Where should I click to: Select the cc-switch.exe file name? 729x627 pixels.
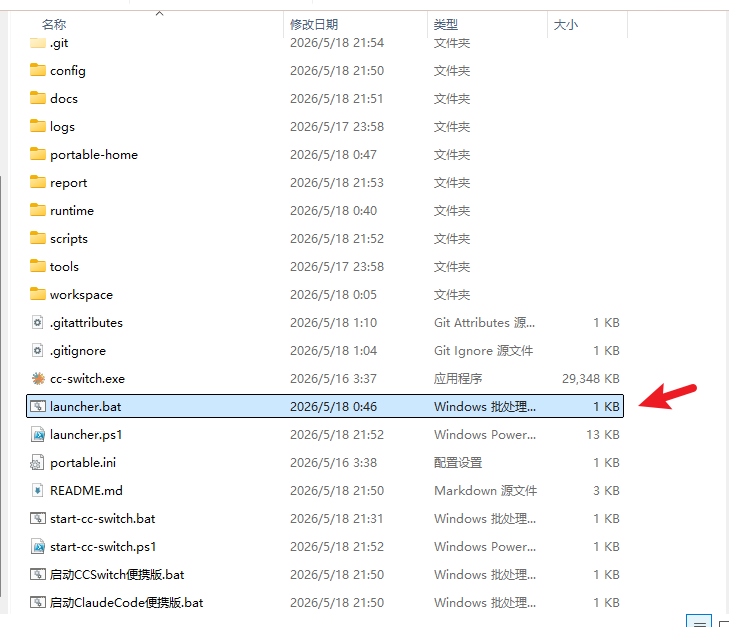pos(87,378)
